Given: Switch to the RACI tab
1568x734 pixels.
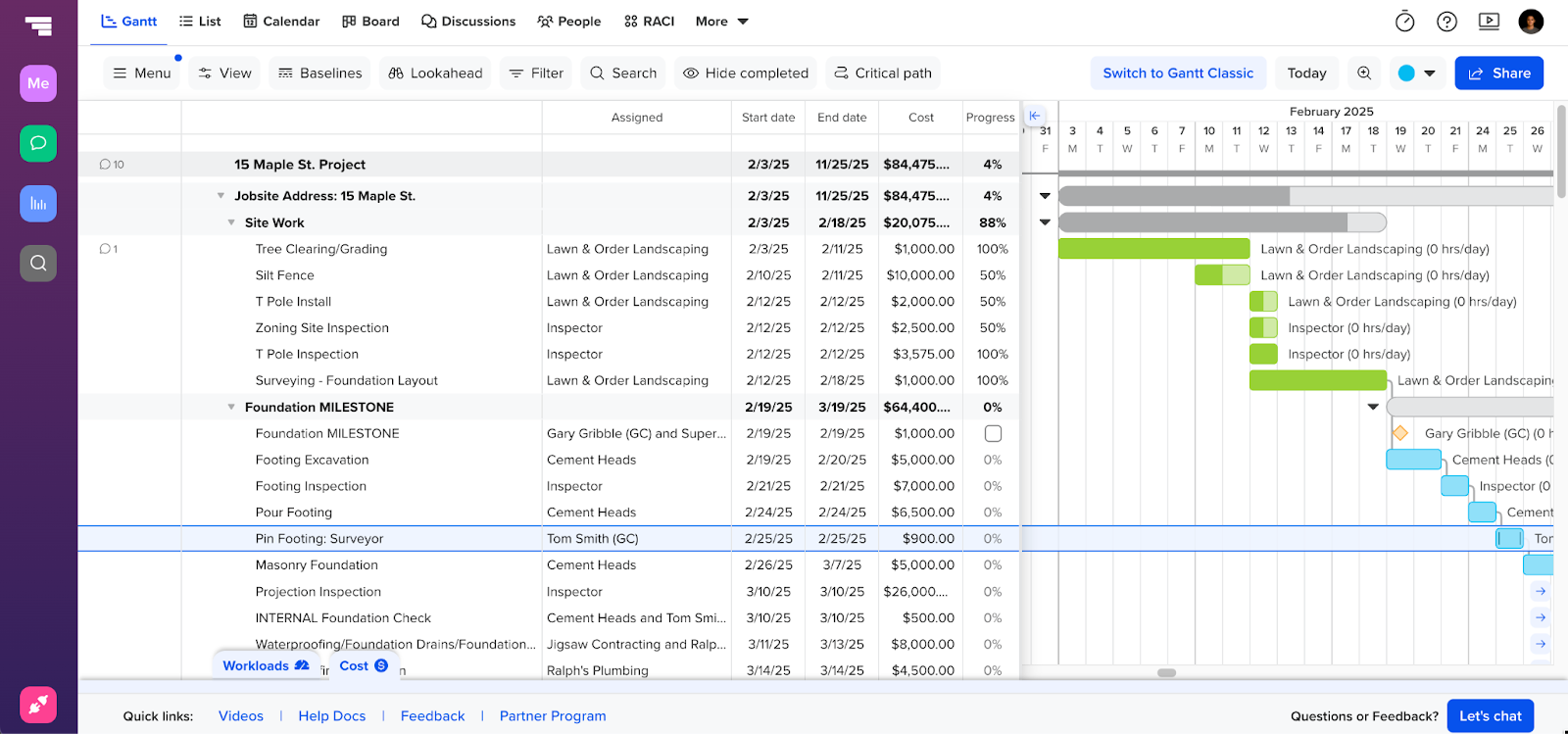Looking at the screenshot, I should [x=649, y=22].
